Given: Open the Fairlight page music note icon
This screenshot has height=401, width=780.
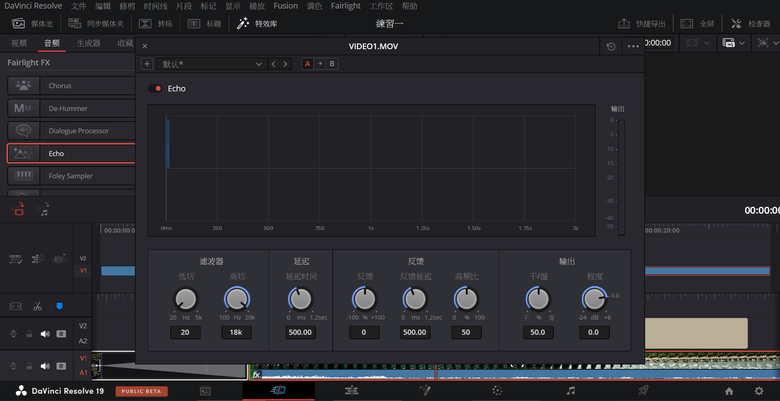Looking at the screenshot, I should click(571, 391).
